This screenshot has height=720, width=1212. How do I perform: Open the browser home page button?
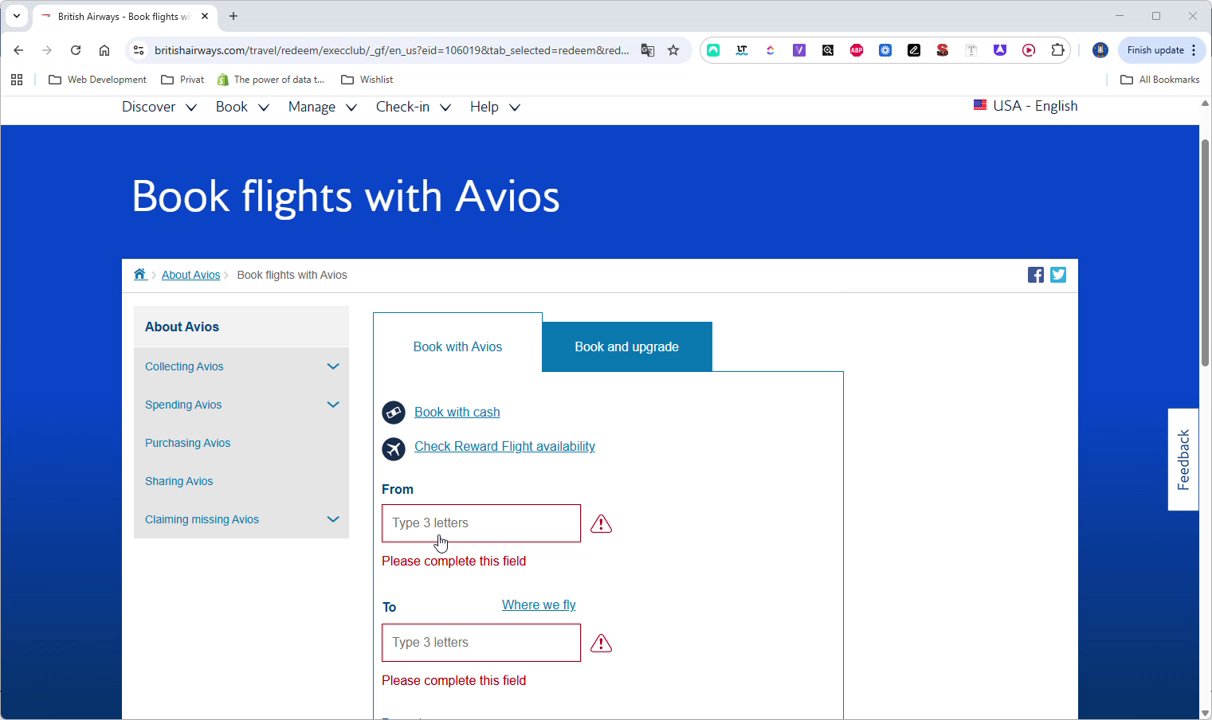[104, 50]
